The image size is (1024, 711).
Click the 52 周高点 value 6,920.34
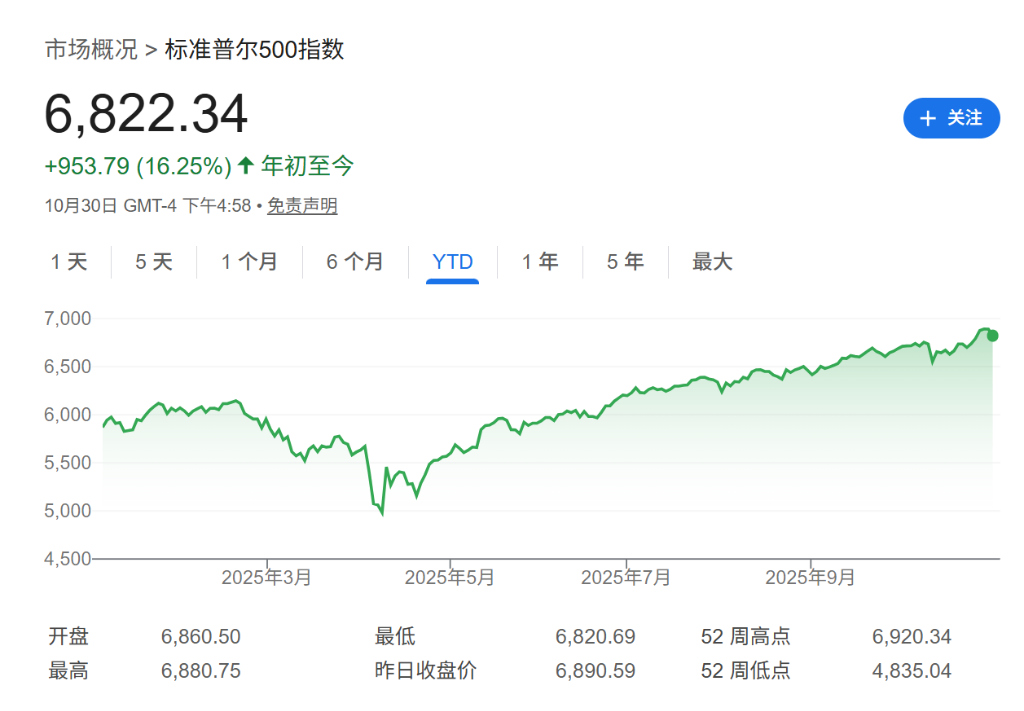(x=911, y=637)
